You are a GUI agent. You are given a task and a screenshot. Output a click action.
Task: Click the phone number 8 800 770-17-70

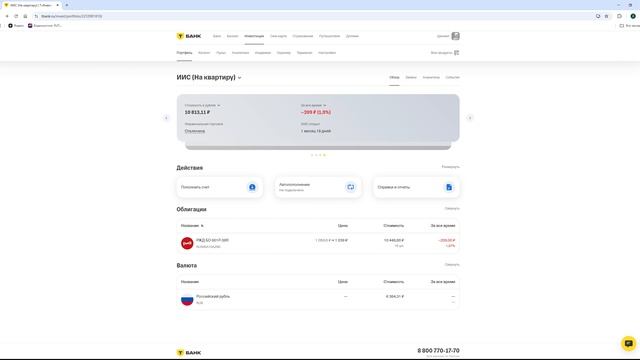pos(438,351)
